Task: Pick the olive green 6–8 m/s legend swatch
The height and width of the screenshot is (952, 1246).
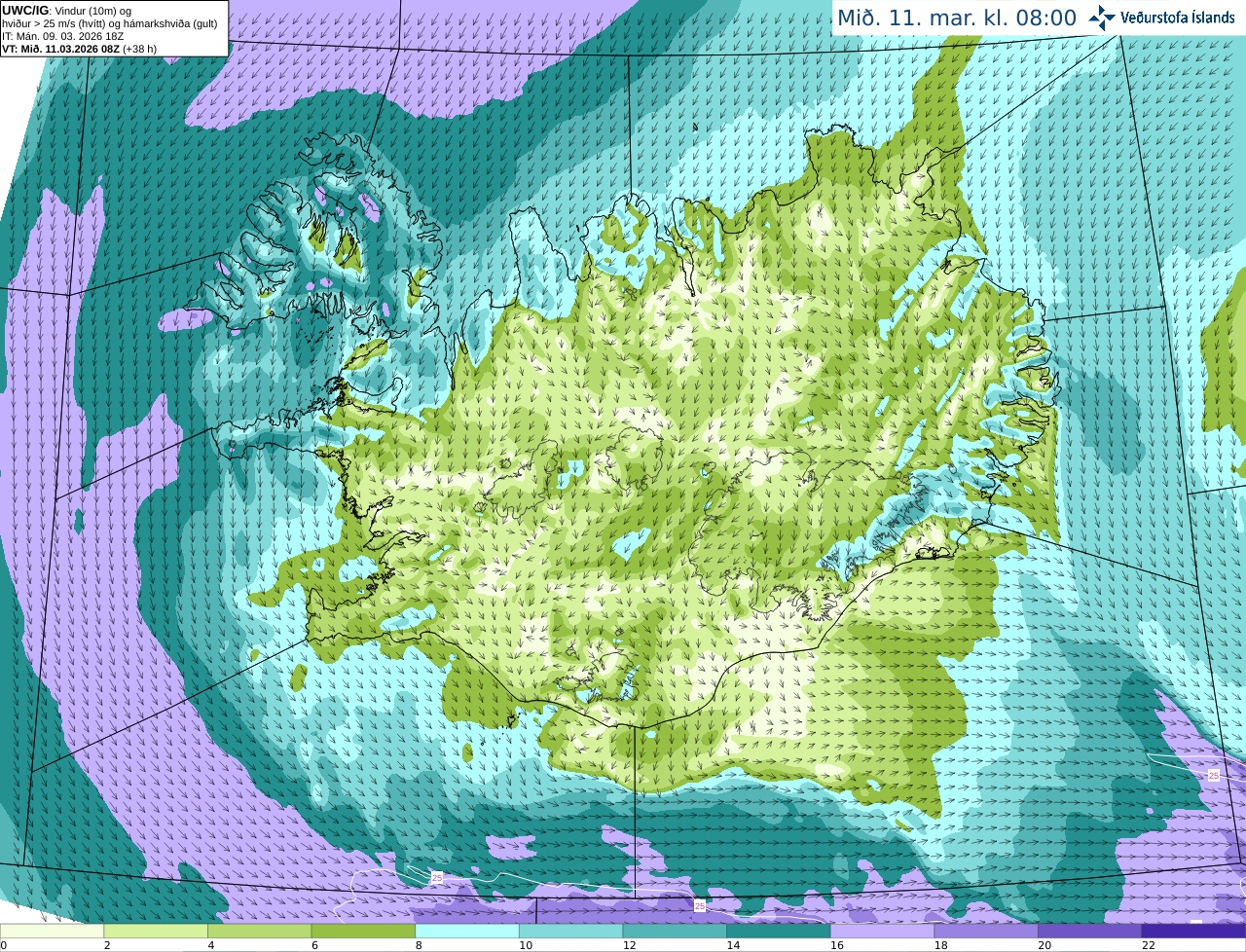Action: tap(363, 932)
